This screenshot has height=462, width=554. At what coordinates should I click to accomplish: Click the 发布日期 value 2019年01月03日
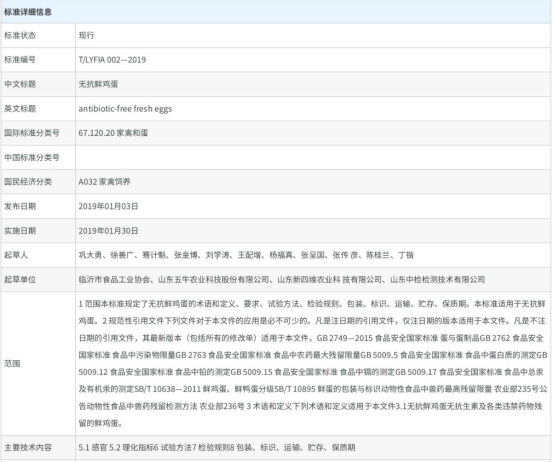[108, 206]
